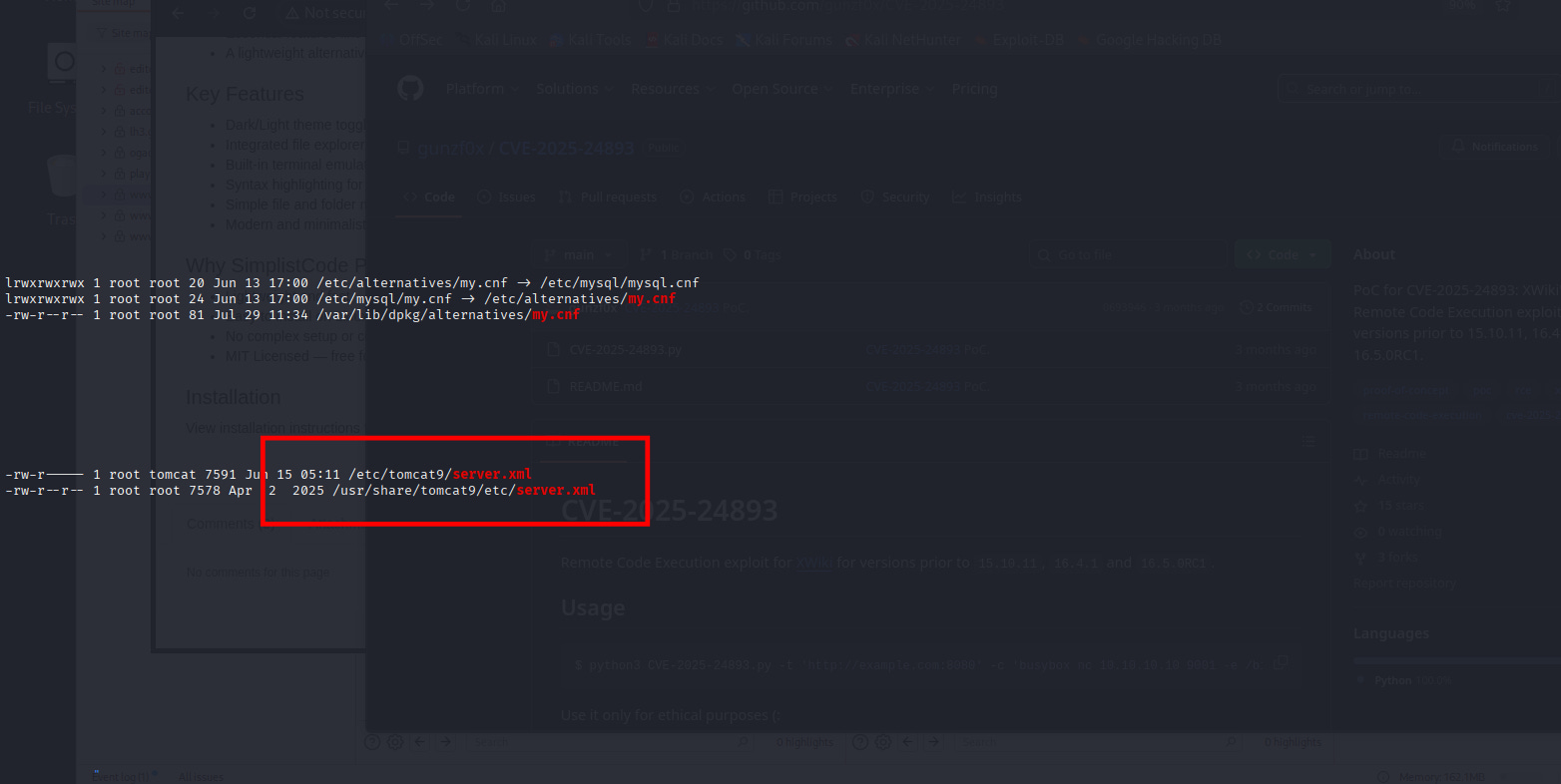The height and width of the screenshot is (784, 1561).
Task: Expand the Open Source menu
Action: click(x=781, y=89)
